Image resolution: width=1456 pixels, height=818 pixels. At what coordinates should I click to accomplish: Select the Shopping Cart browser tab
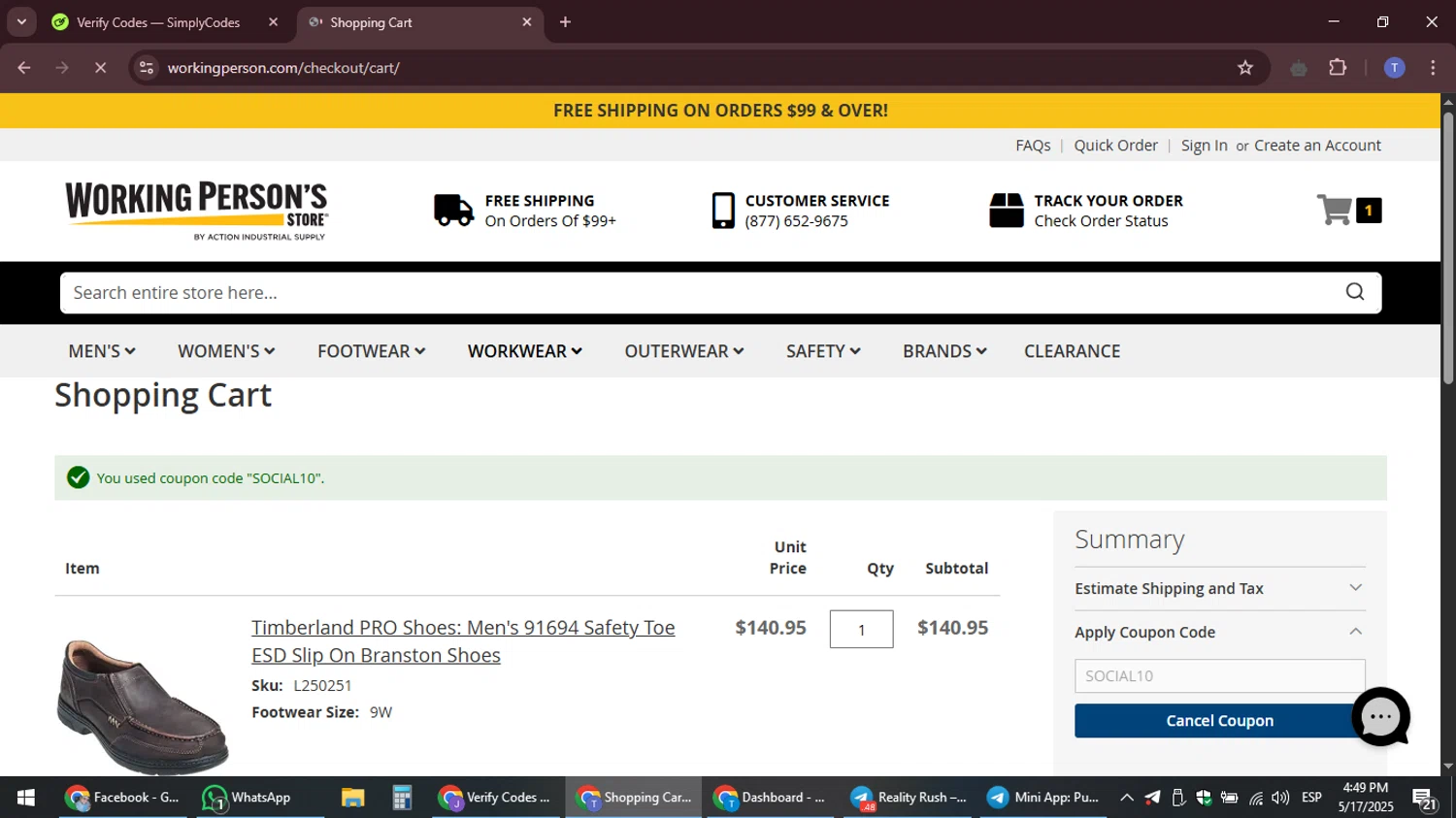(419, 21)
